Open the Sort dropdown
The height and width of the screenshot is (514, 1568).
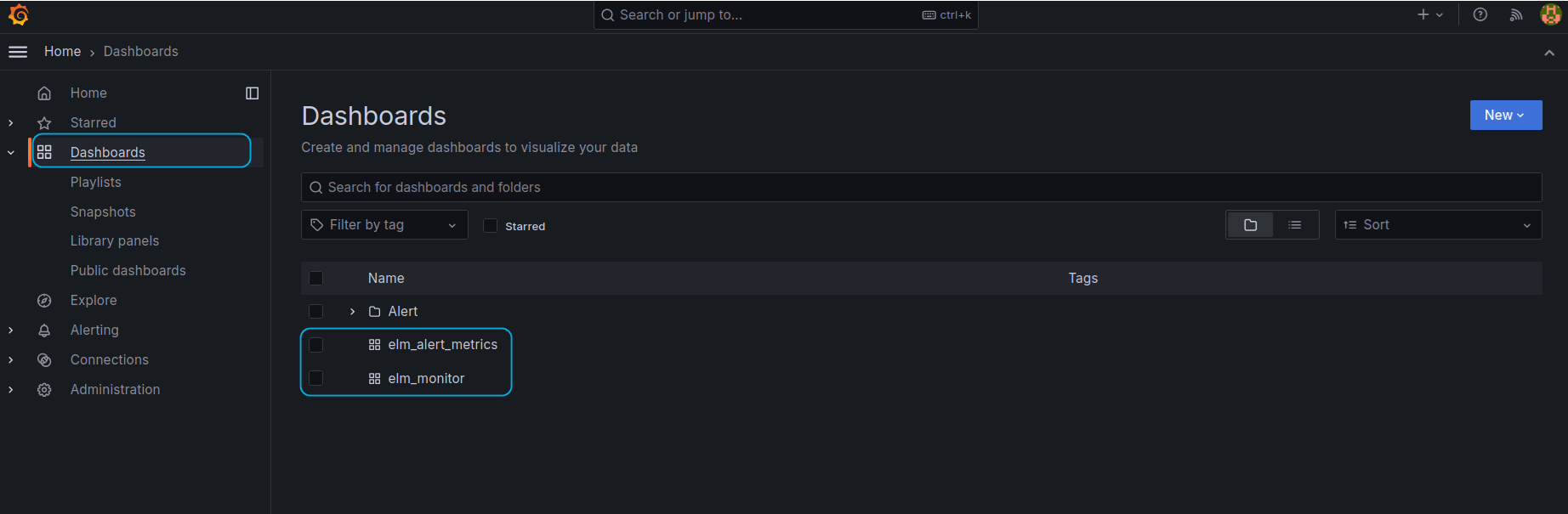(1438, 225)
